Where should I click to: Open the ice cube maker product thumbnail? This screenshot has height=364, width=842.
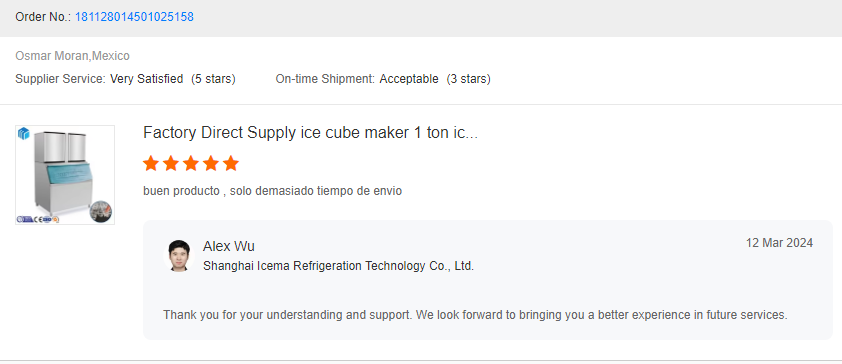pos(65,175)
